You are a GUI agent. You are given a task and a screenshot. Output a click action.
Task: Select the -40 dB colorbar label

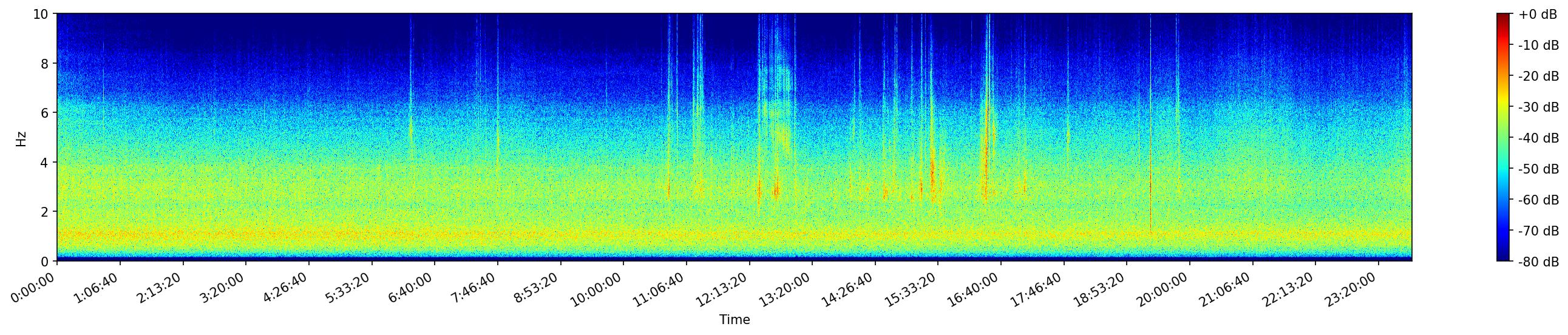pyautogui.click(x=1538, y=138)
